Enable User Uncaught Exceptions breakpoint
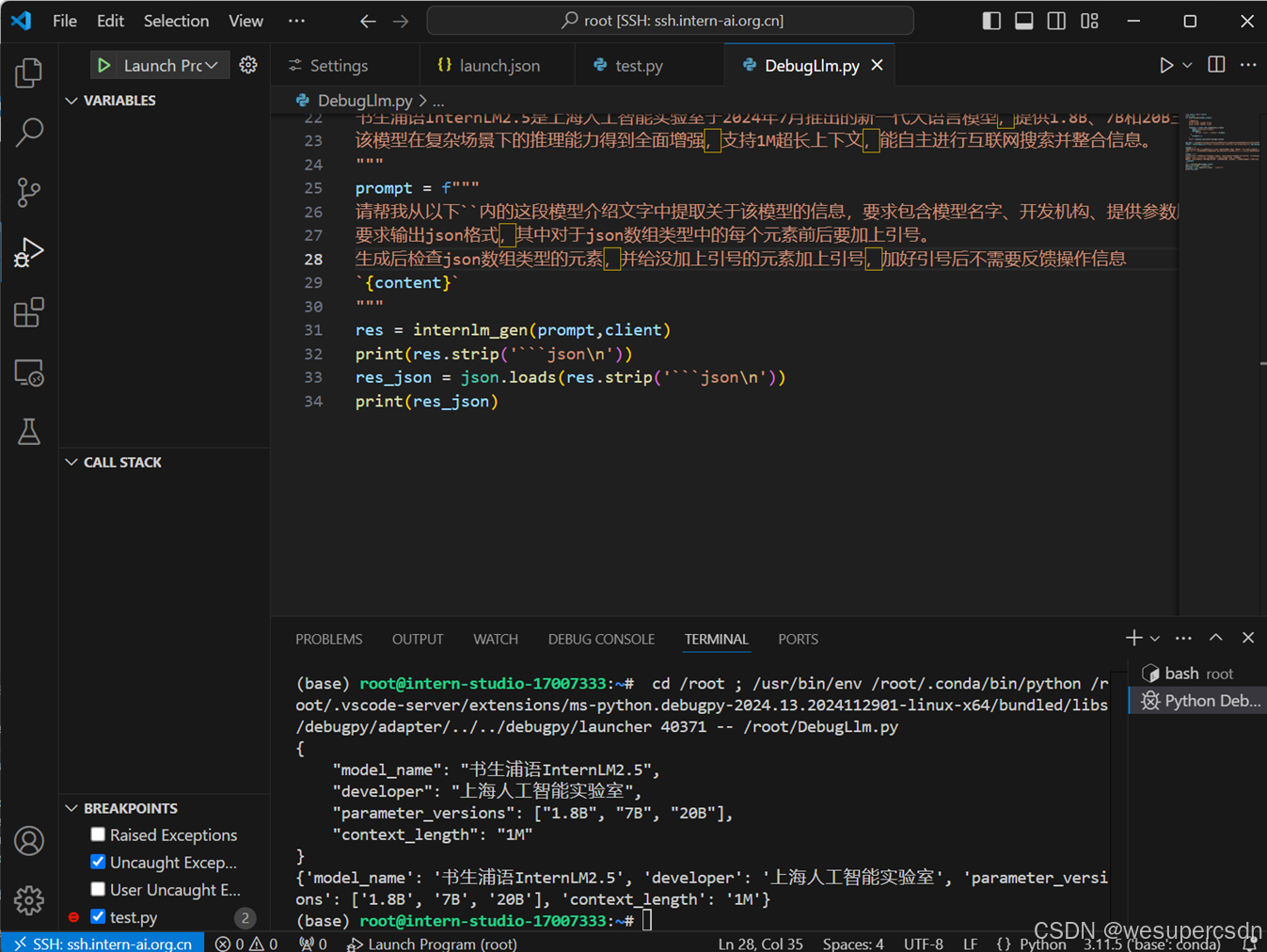The image size is (1267, 952). pyautogui.click(x=98, y=889)
